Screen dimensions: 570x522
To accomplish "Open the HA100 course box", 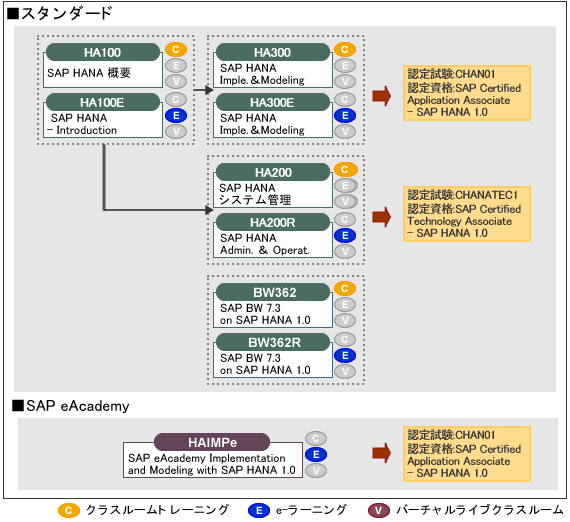I will coord(103,65).
